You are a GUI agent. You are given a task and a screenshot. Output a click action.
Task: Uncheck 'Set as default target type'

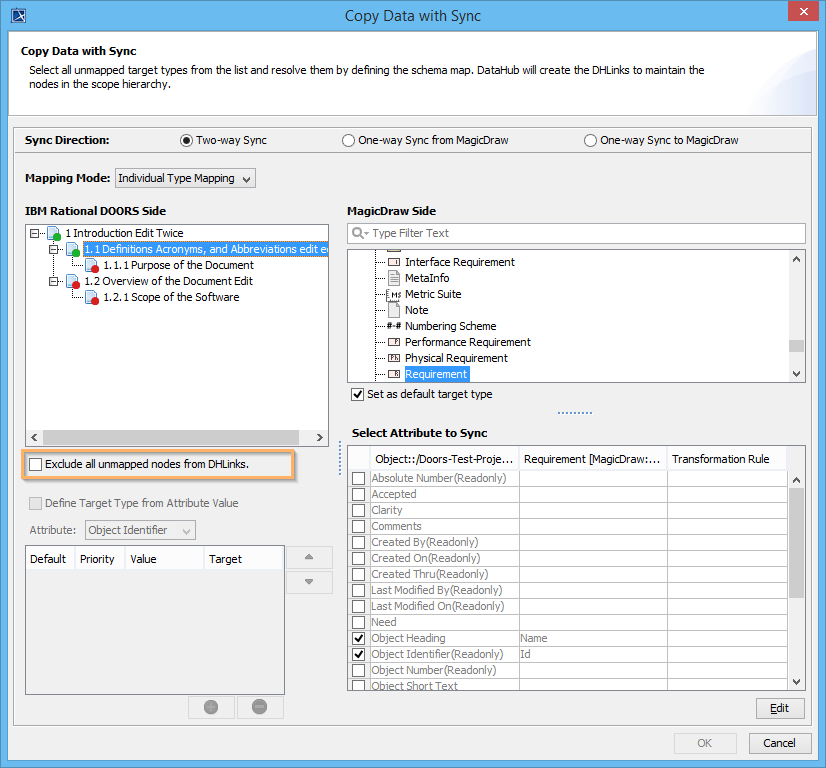tap(358, 394)
